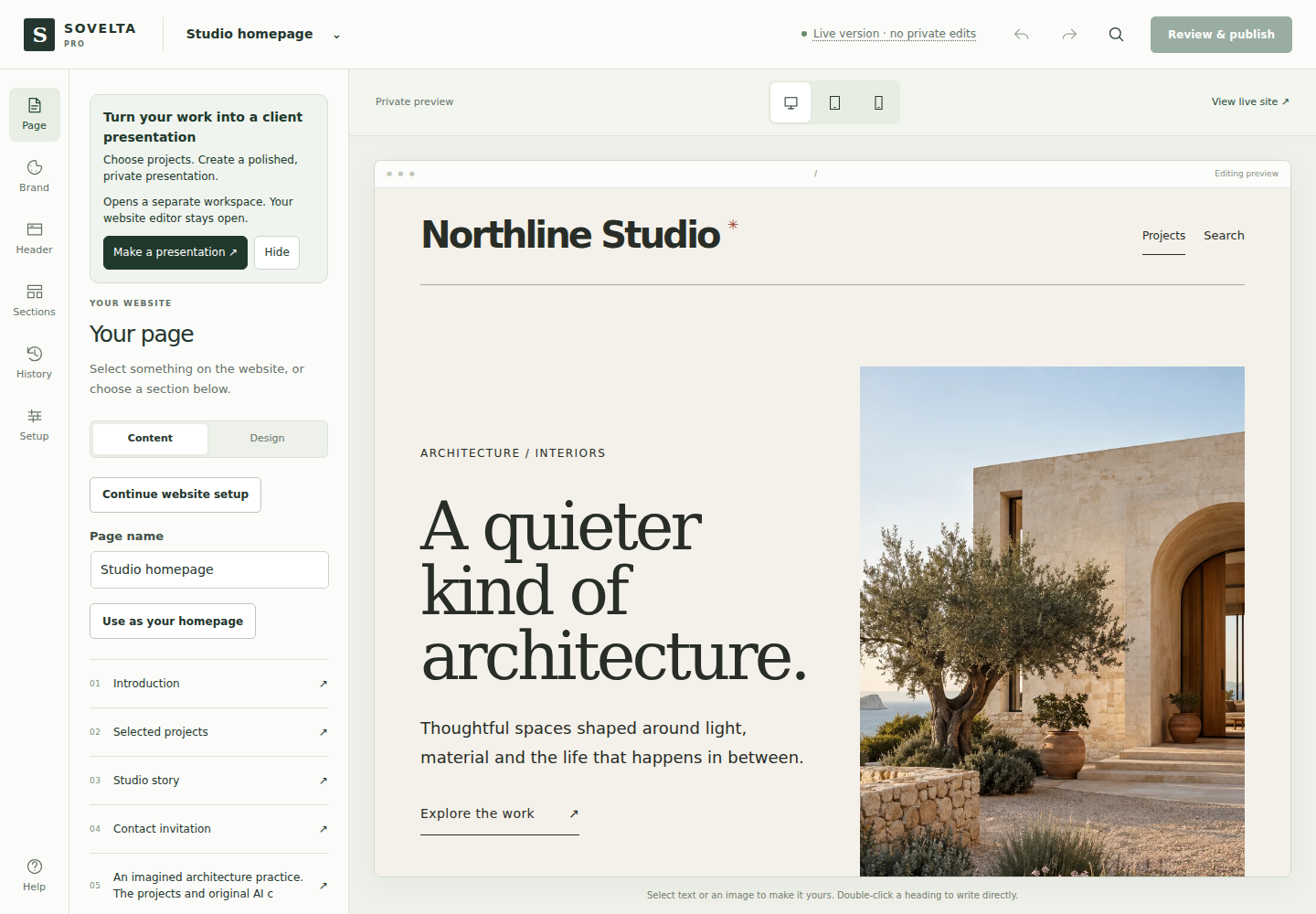This screenshot has width=1316, height=914.
Task: Click Continue website setup
Action: point(175,494)
